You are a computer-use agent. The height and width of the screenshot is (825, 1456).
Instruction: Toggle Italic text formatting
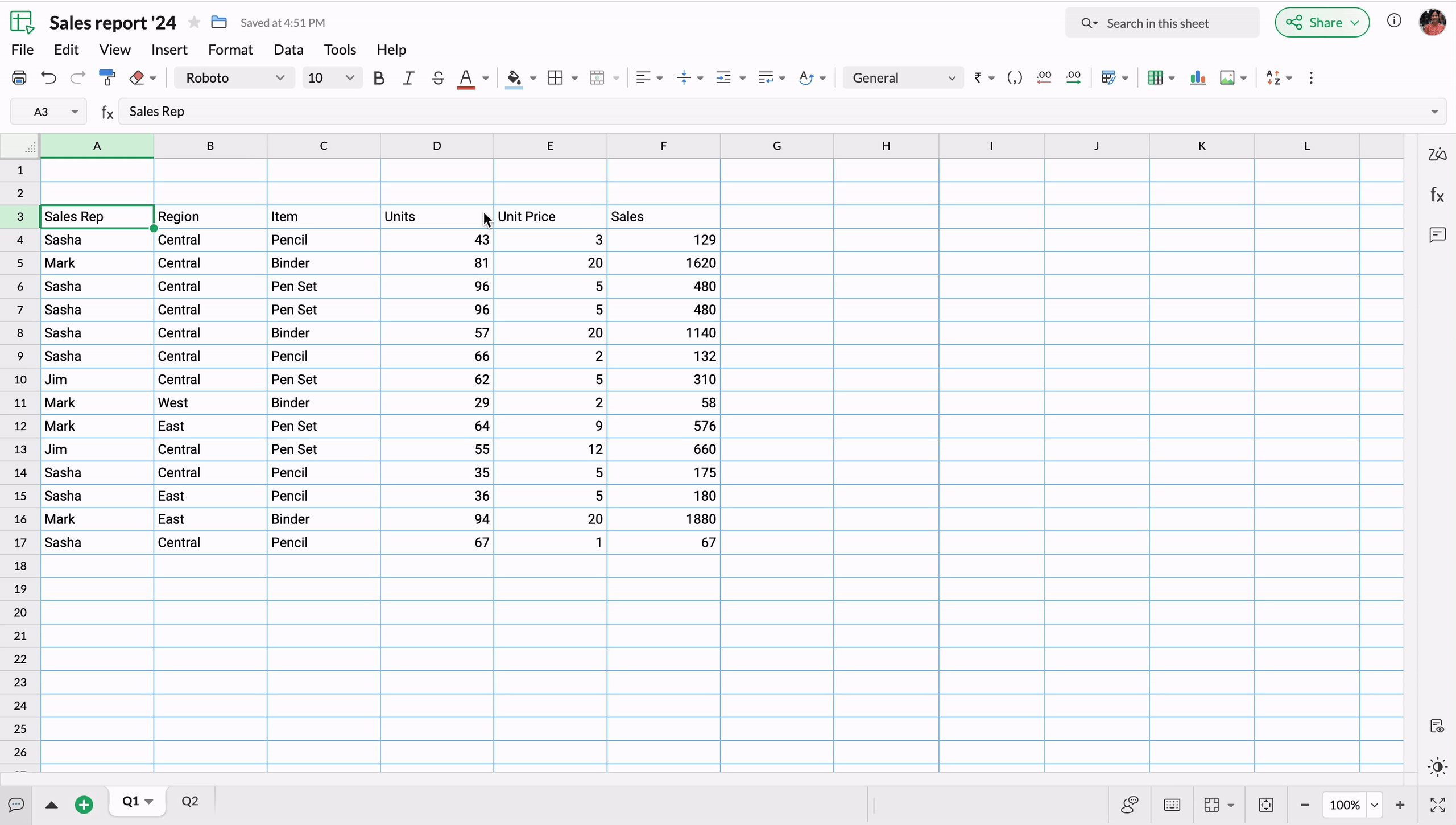point(408,78)
